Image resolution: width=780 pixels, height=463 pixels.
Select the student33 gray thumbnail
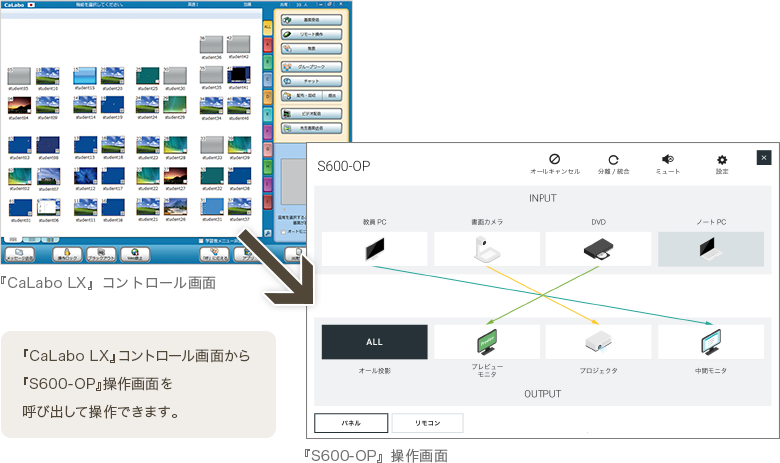click(212, 146)
